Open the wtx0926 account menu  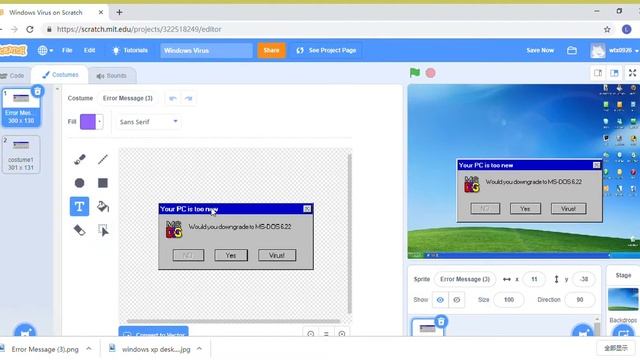(615, 50)
